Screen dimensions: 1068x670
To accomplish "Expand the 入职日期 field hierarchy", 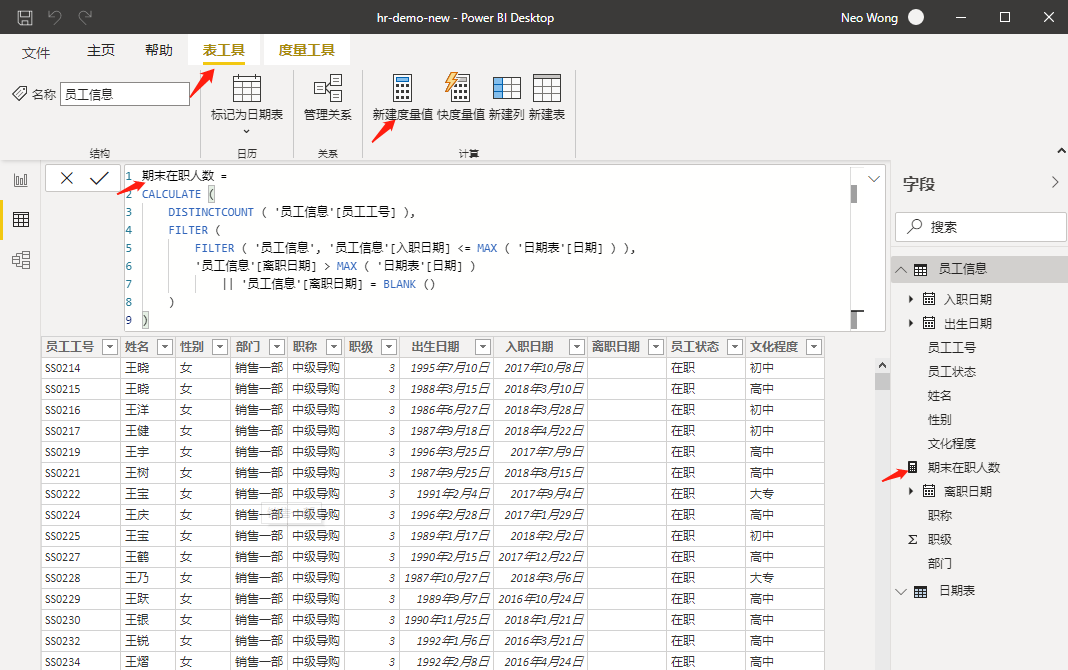I will click(x=911, y=299).
